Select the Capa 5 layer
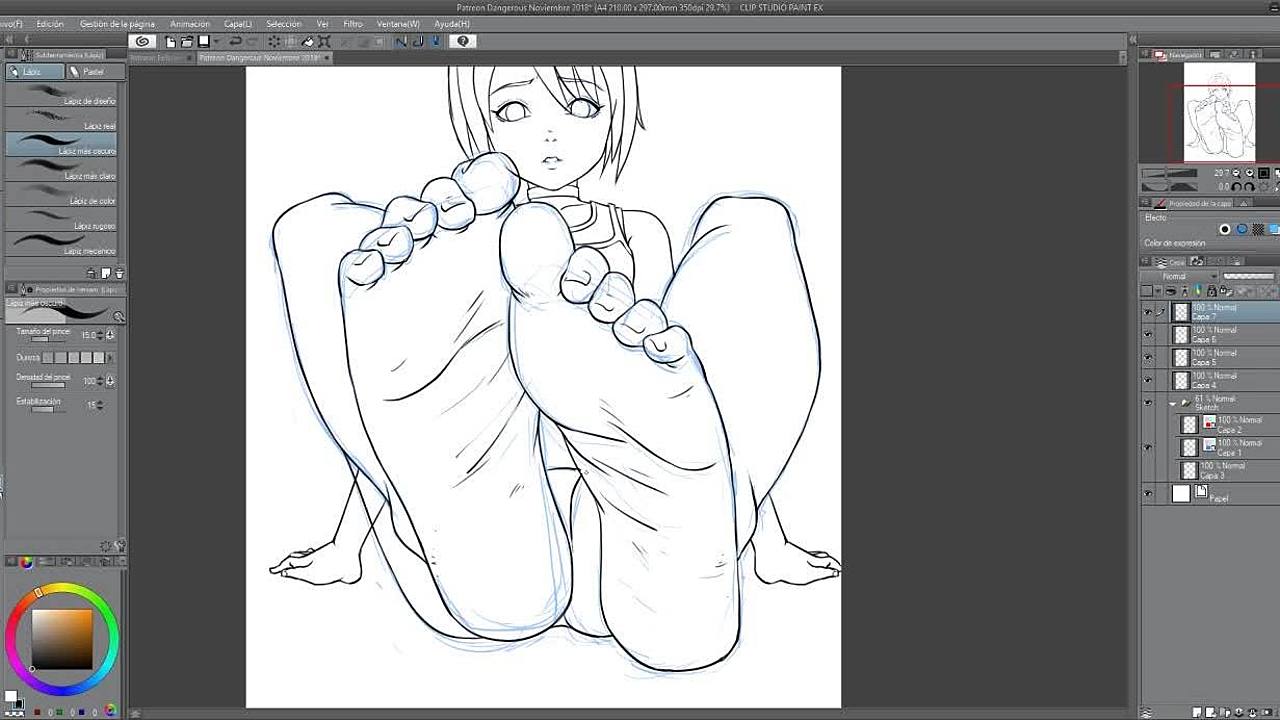 click(x=1225, y=357)
